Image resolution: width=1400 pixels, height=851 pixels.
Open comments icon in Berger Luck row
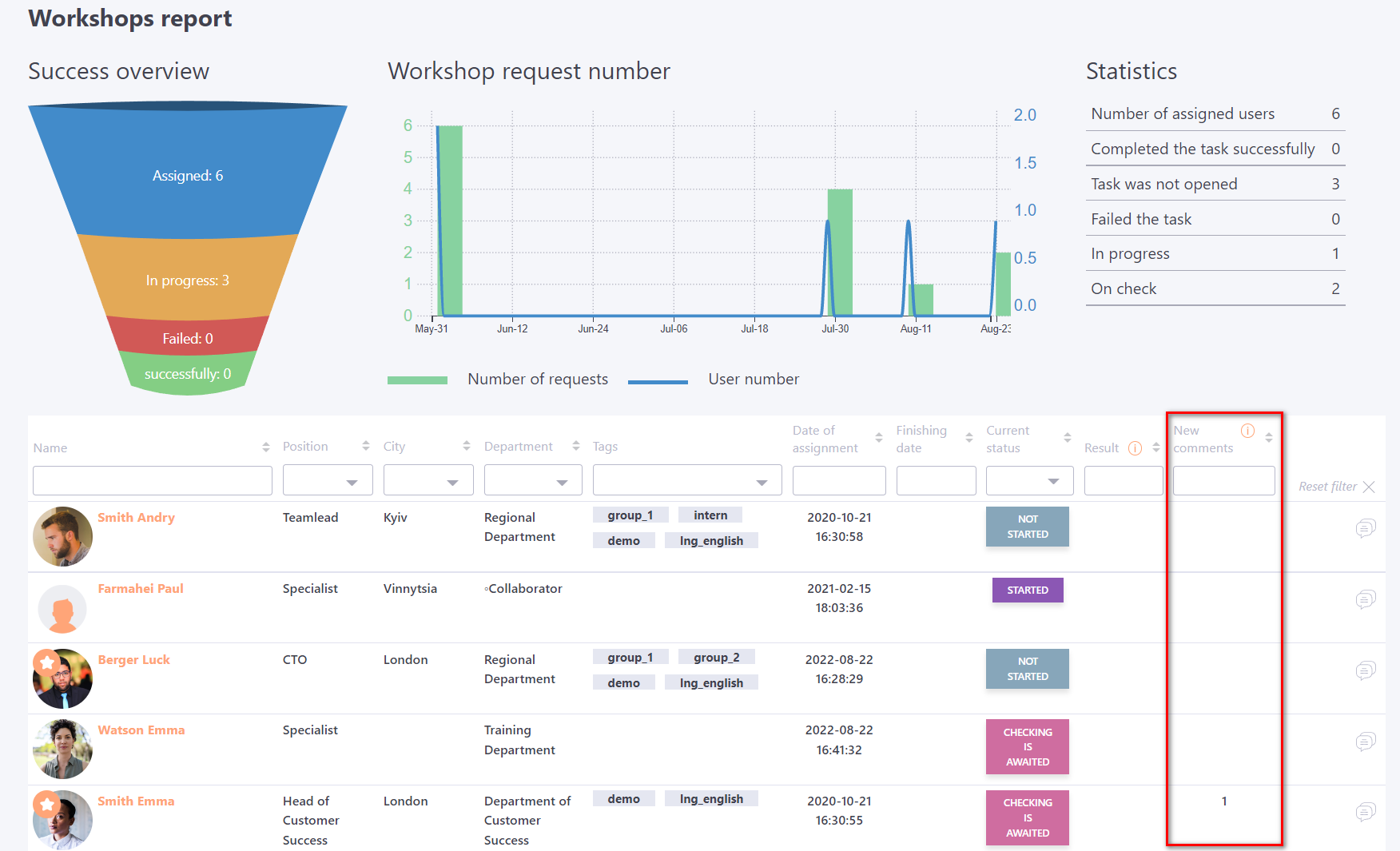(1365, 670)
